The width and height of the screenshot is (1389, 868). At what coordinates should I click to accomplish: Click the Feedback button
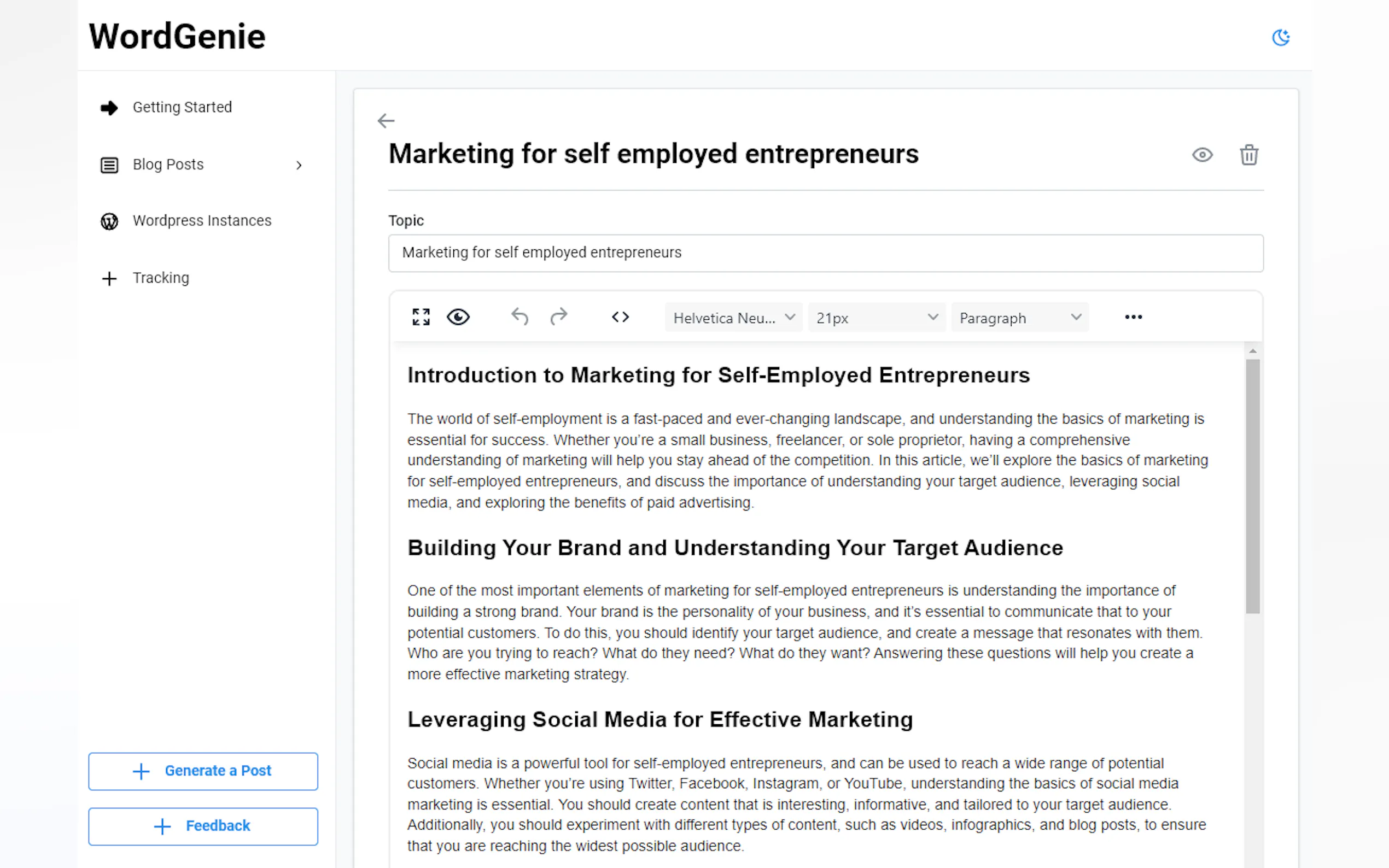[203, 826]
